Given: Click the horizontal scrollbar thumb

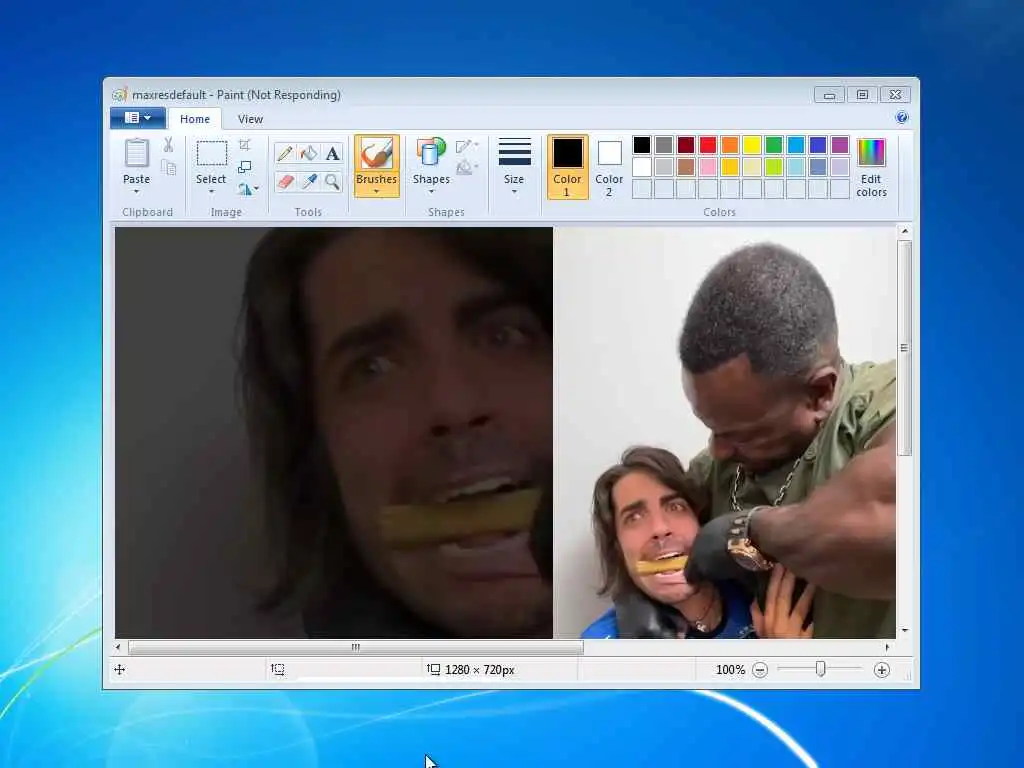Looking at the screenshot, I should tap(356, 648).
